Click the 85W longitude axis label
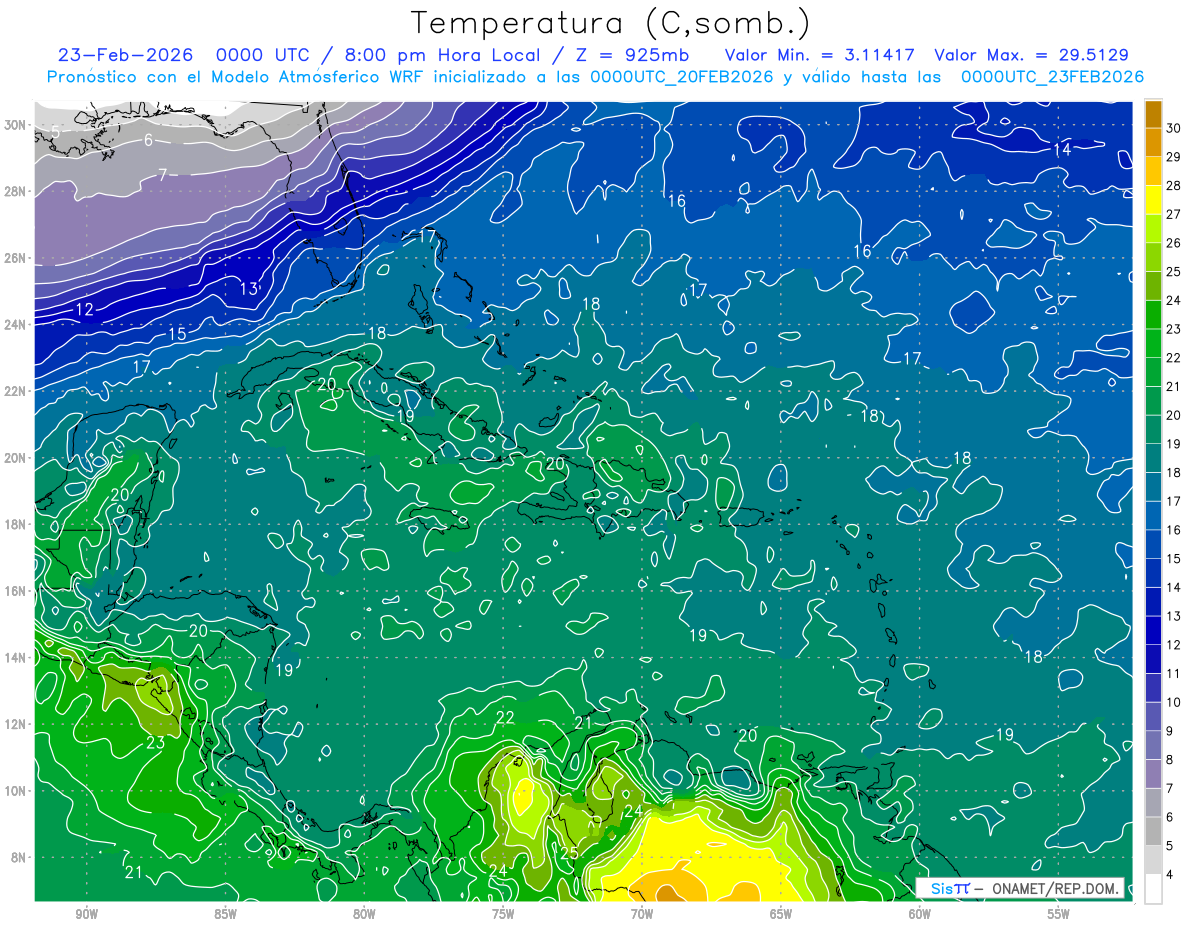1200x927 pixels. point(225,915)
